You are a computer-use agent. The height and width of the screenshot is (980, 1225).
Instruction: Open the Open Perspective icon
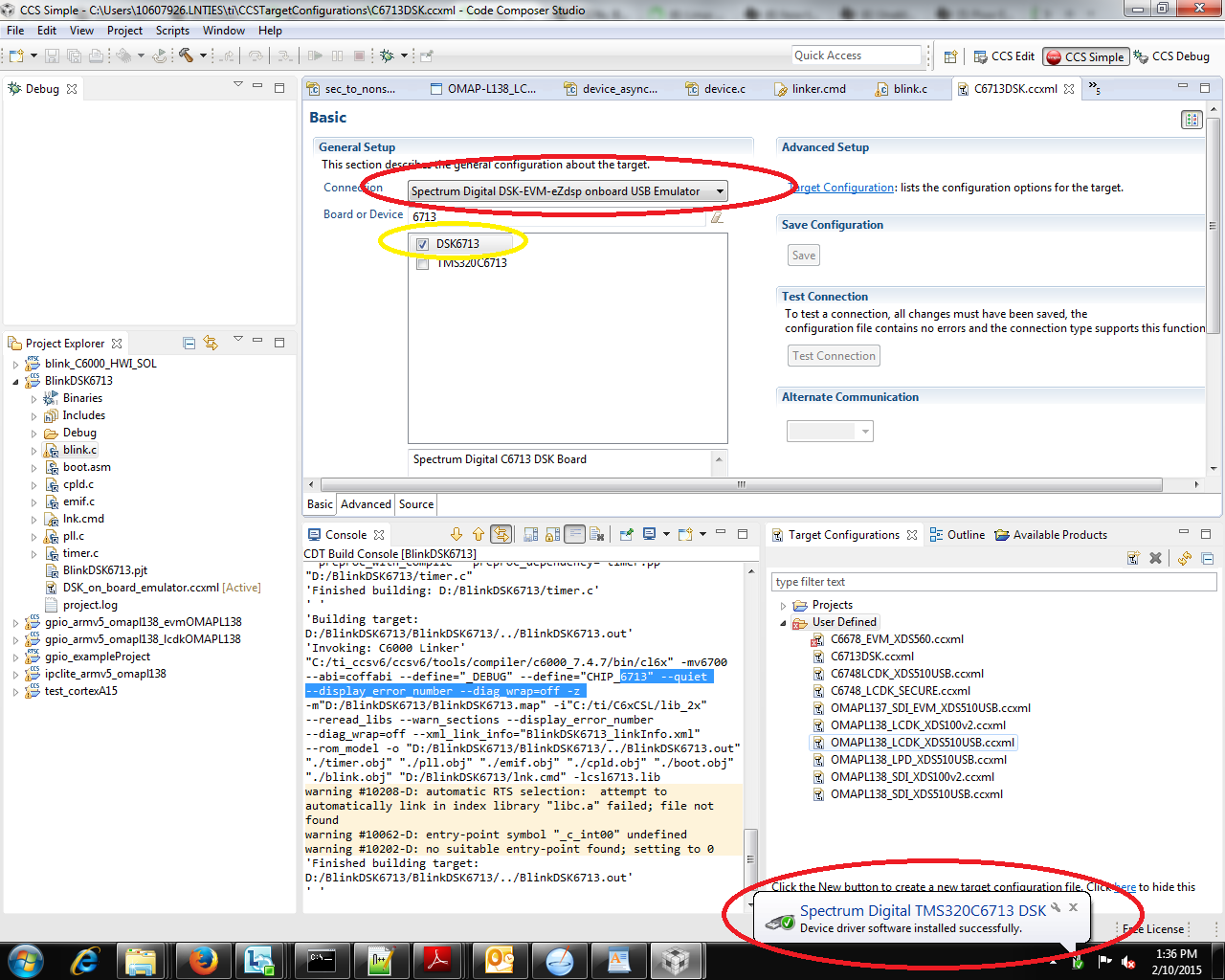coord(950,56)
